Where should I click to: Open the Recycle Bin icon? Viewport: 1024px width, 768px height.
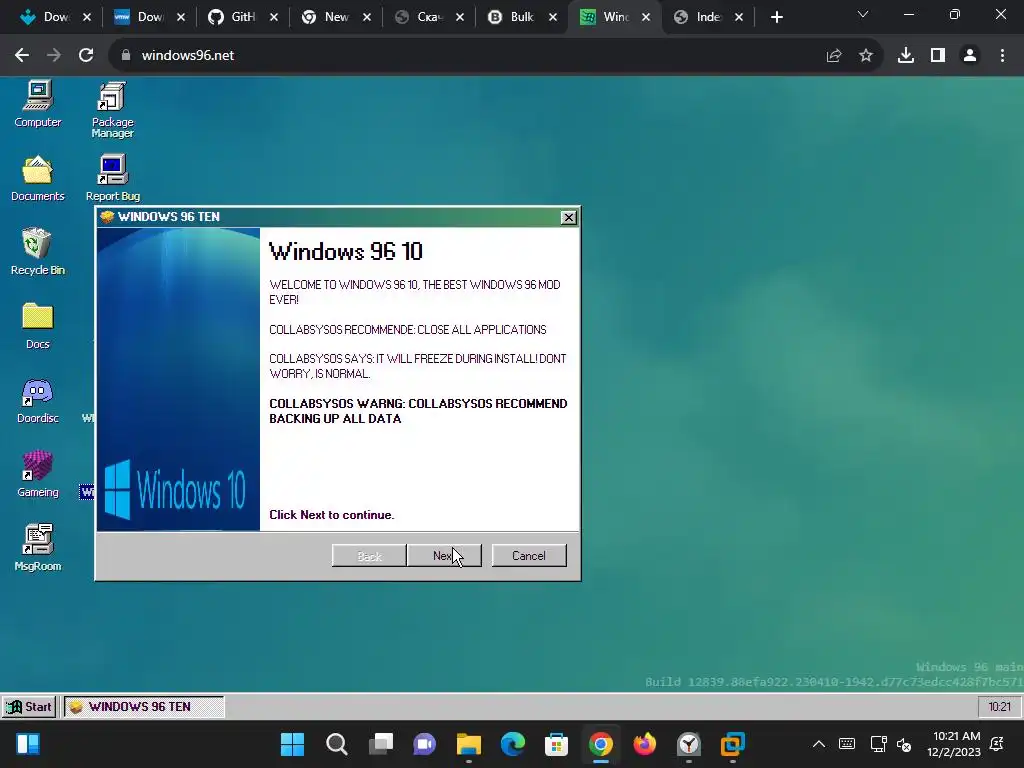click(37, 252)
